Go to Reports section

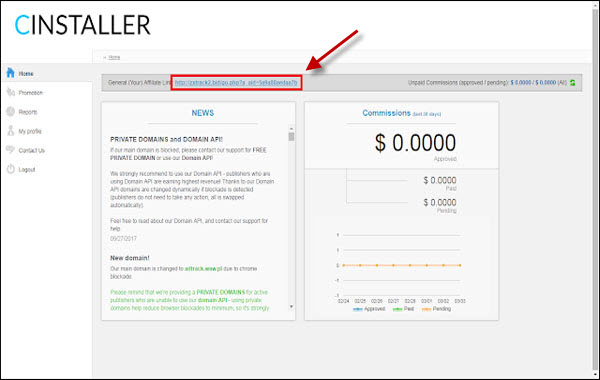click(x=28, y=112)
